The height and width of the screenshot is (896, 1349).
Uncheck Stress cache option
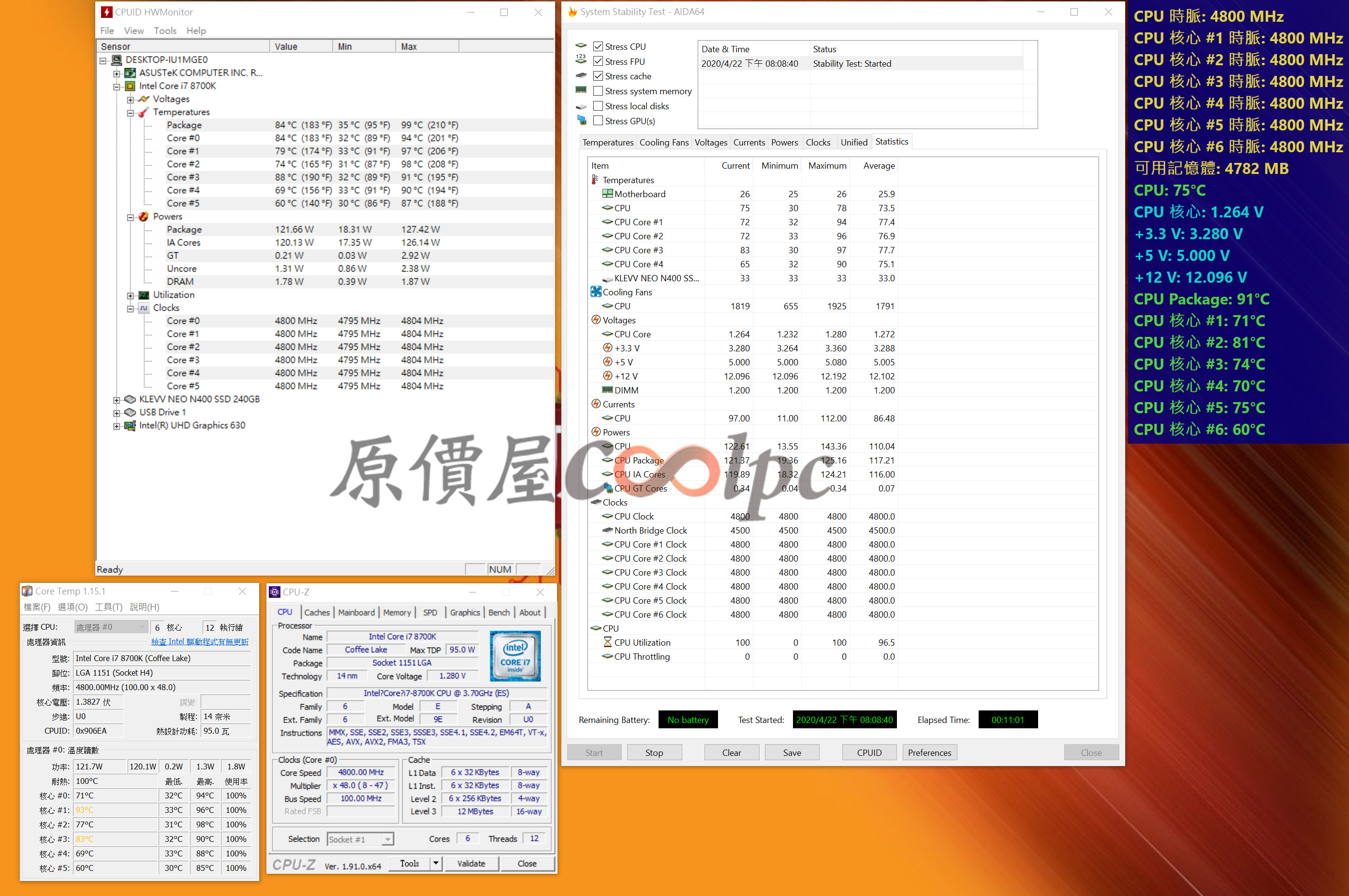[598, 76]
